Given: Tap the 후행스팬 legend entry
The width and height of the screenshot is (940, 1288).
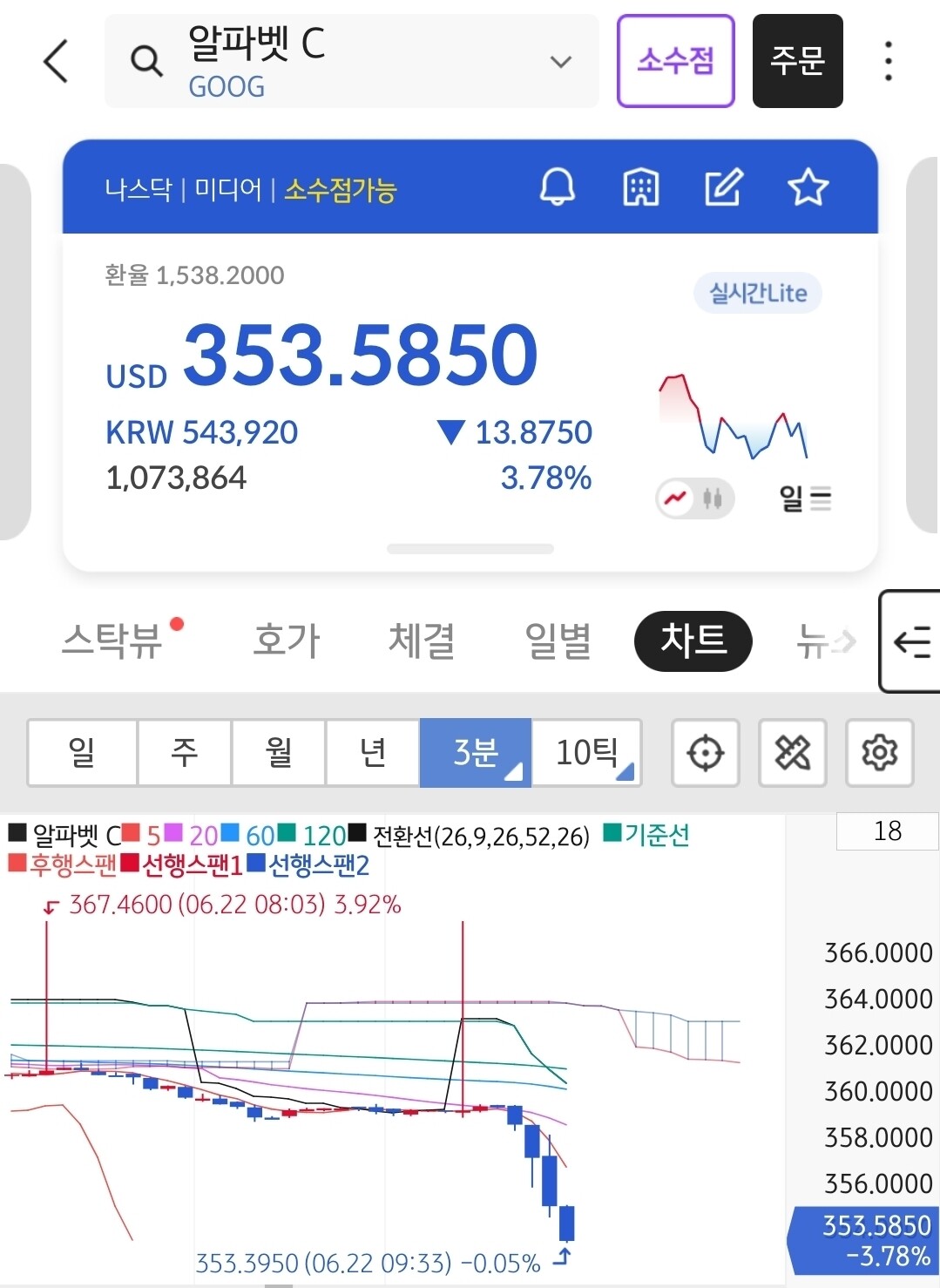Looking at the screenshot, I should click(62, 864).
